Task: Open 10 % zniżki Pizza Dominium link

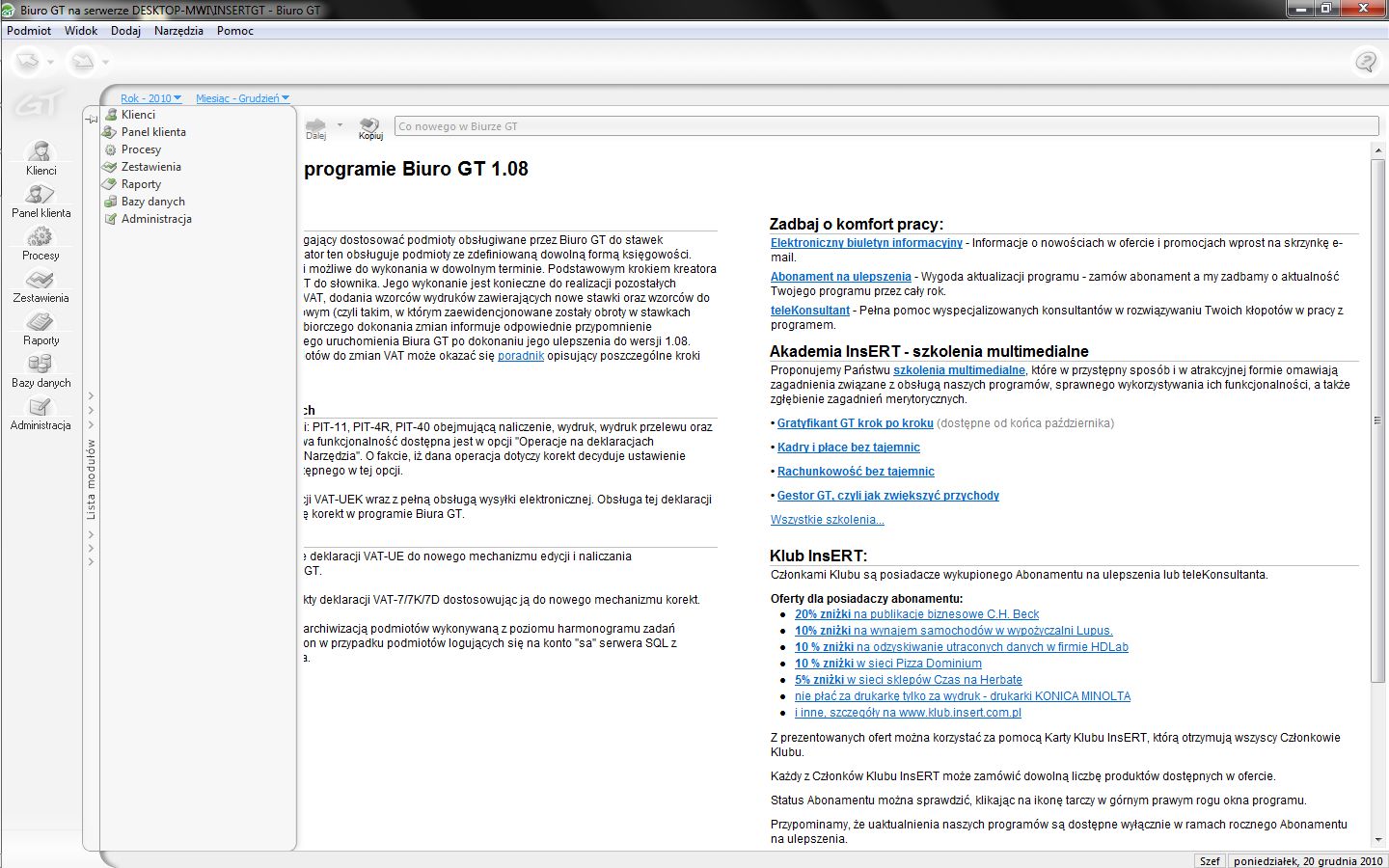Action: point(887,664)
